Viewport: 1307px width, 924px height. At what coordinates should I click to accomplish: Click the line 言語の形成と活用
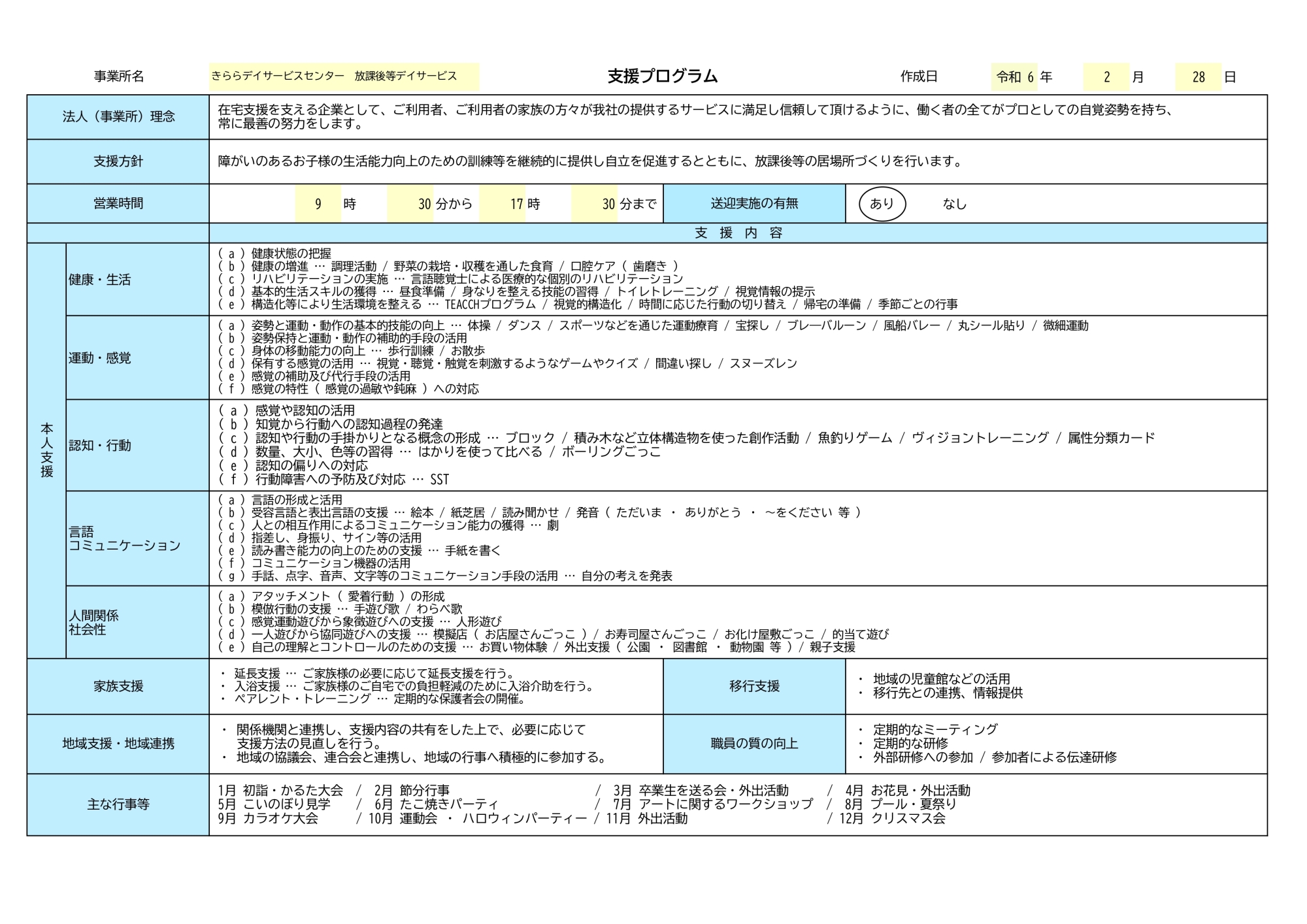pyautogui.click(x=280, y=500)
